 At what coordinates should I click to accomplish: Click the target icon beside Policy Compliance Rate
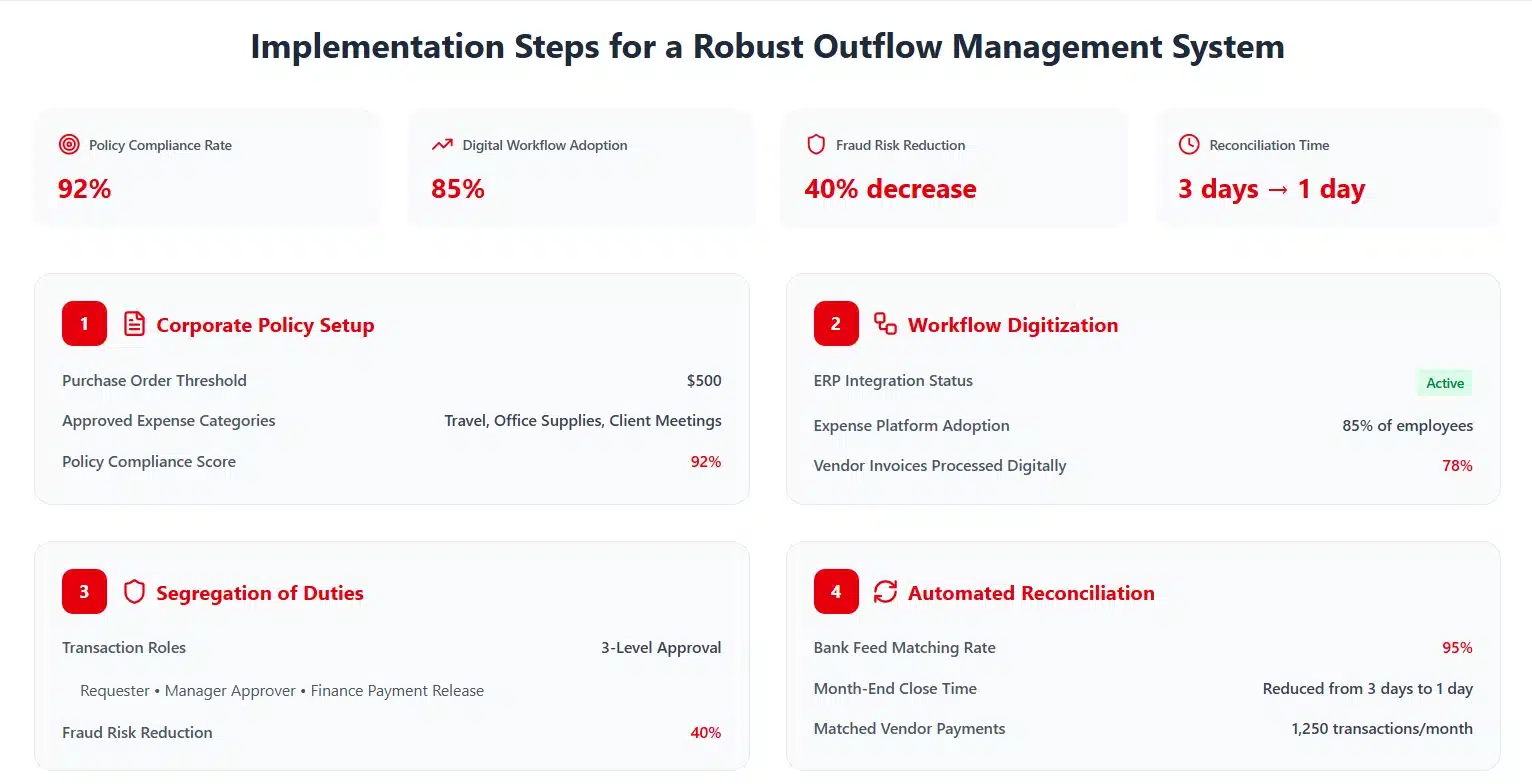68,144
